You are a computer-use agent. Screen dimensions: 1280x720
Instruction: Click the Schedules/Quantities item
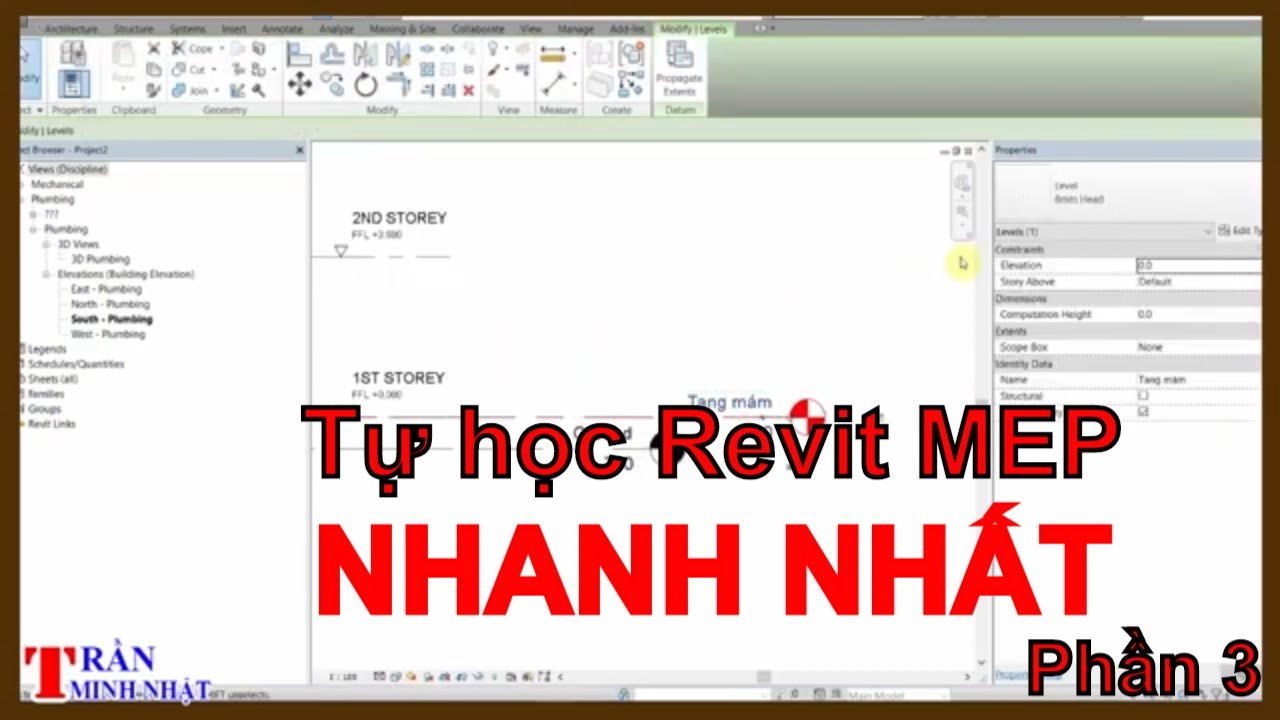[x=76, y=364]
